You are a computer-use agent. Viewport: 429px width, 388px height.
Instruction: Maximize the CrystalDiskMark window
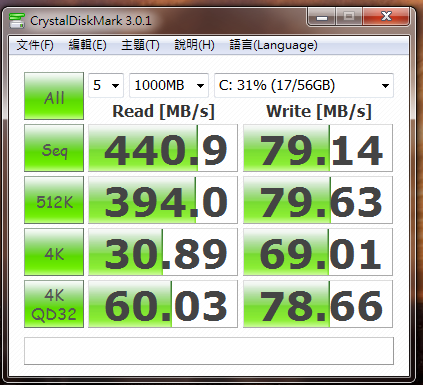click(x=349, y=17)
